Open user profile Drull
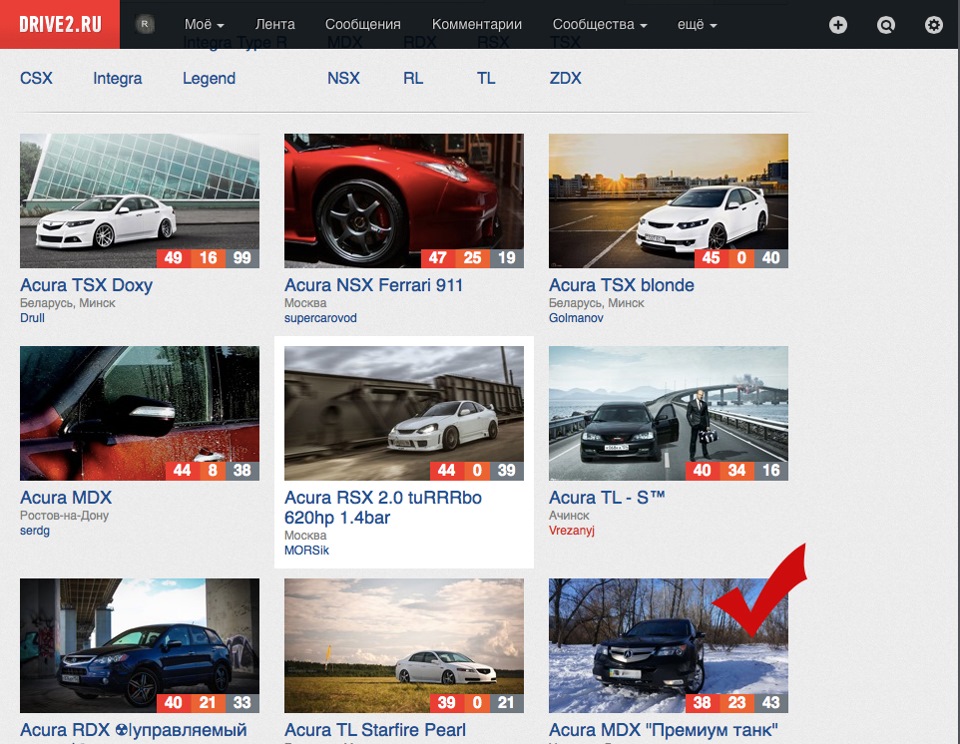This screenshot has width=960, height=744. click(32, 318)
